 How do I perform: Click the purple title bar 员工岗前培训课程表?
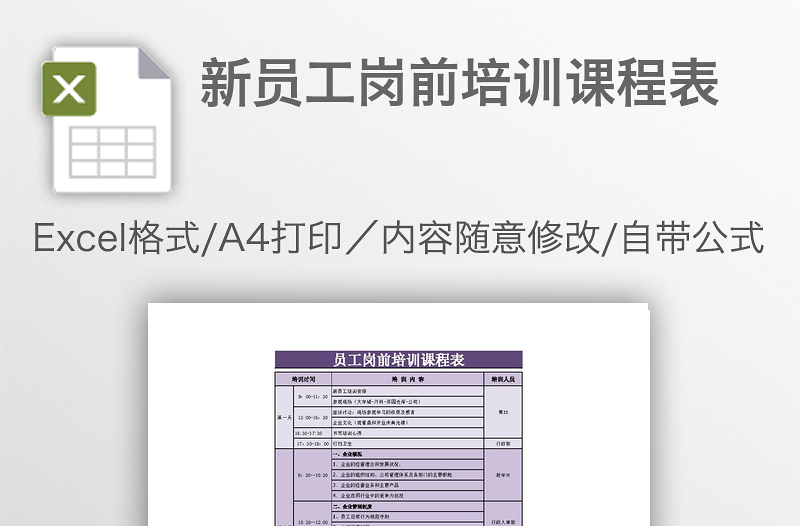coord(398,360)
